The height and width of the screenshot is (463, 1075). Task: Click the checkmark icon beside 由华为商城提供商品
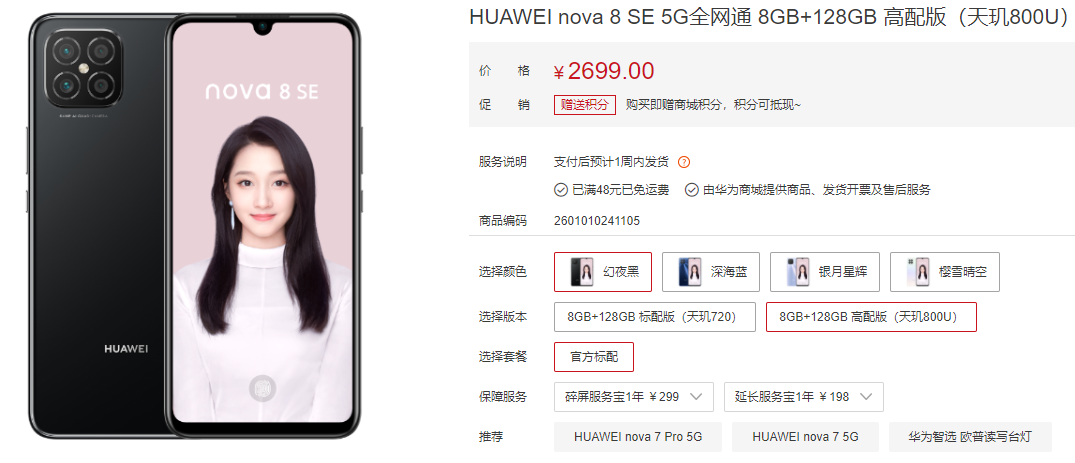(691, 190)
